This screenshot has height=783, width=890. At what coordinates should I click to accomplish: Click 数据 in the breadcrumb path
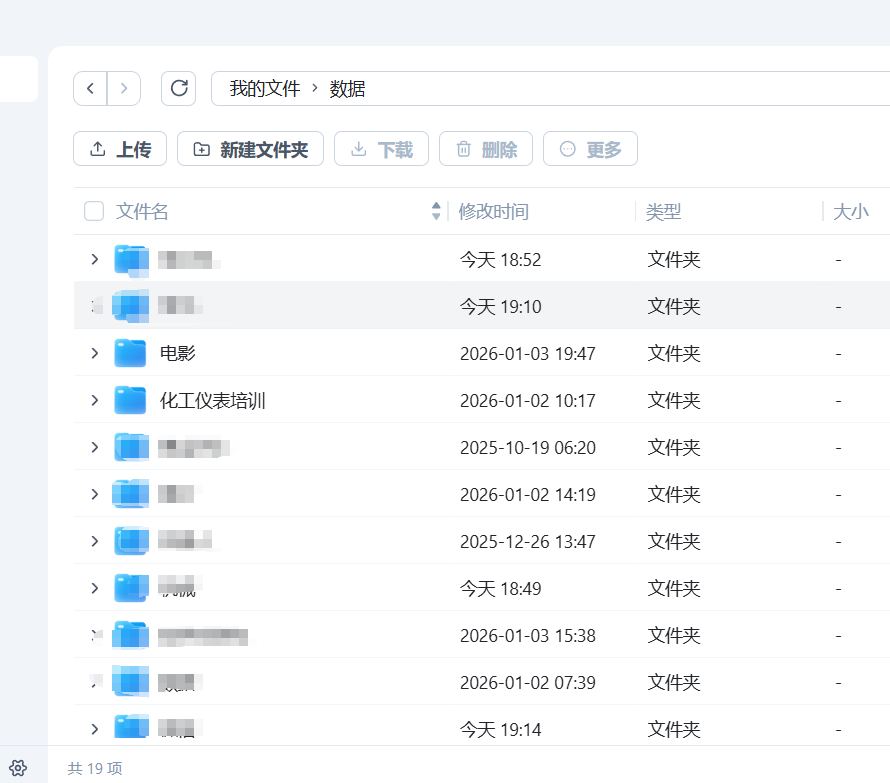[x=347, y=88]
